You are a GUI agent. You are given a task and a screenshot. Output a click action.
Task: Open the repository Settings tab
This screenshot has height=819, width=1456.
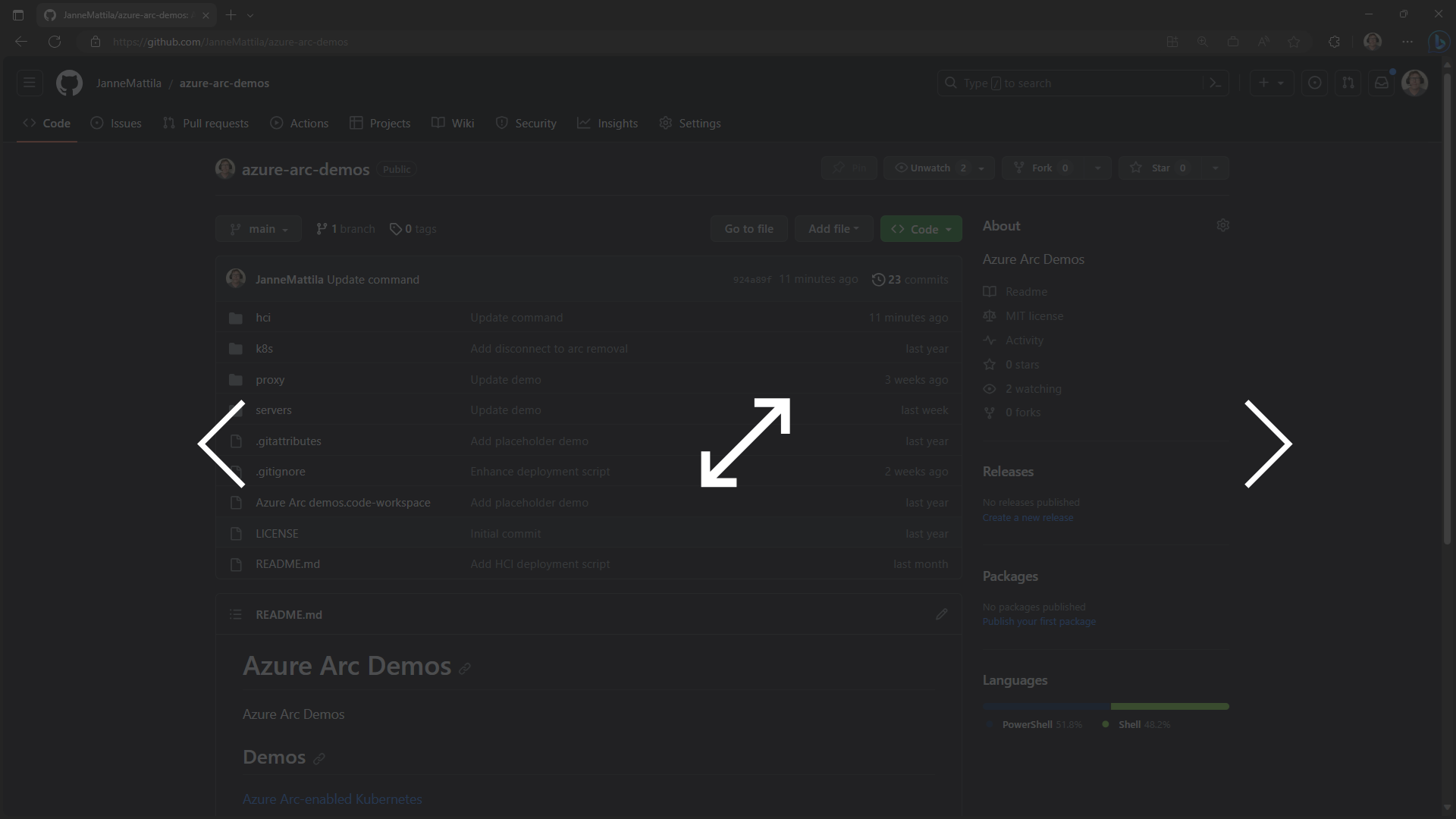tap(690, 123)
